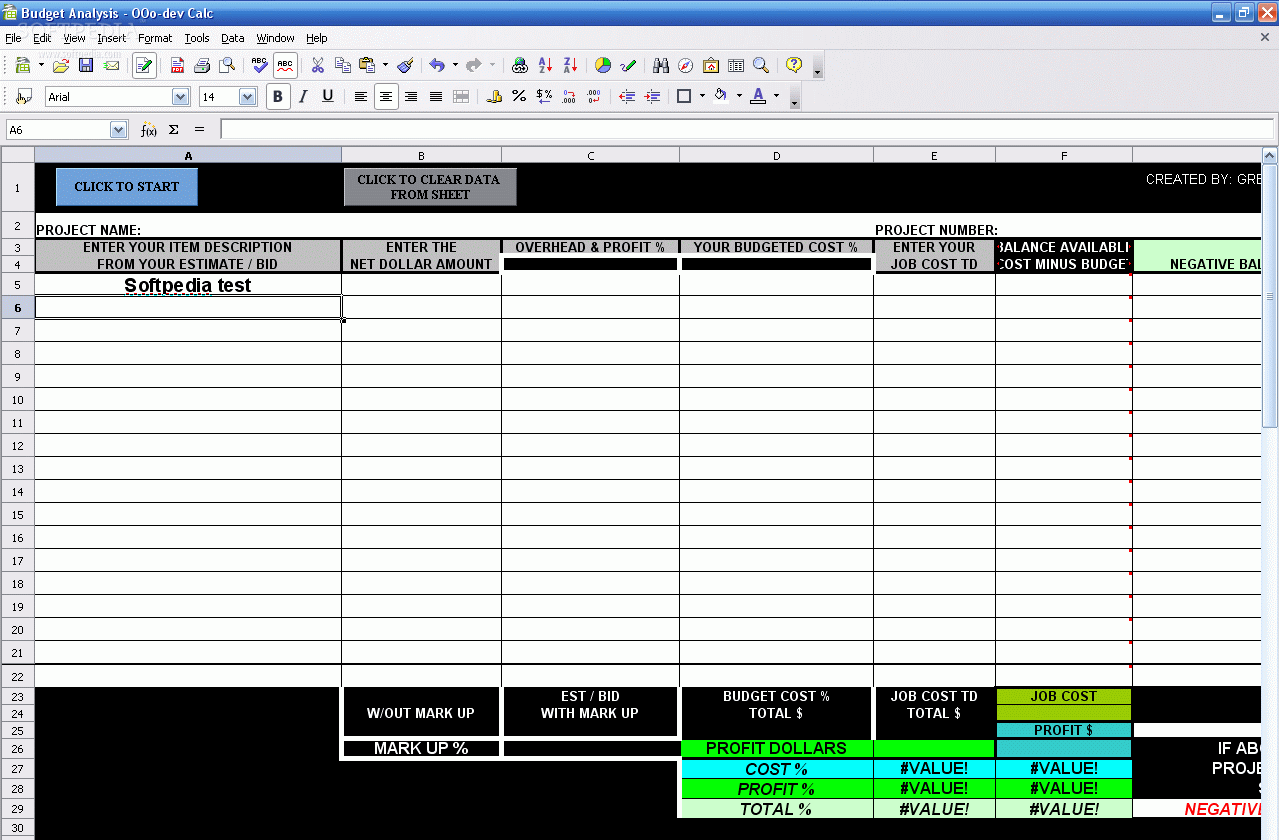Open the Insert menu
1279x840 pixels.
pyautogui.click(x=112, y=38)
